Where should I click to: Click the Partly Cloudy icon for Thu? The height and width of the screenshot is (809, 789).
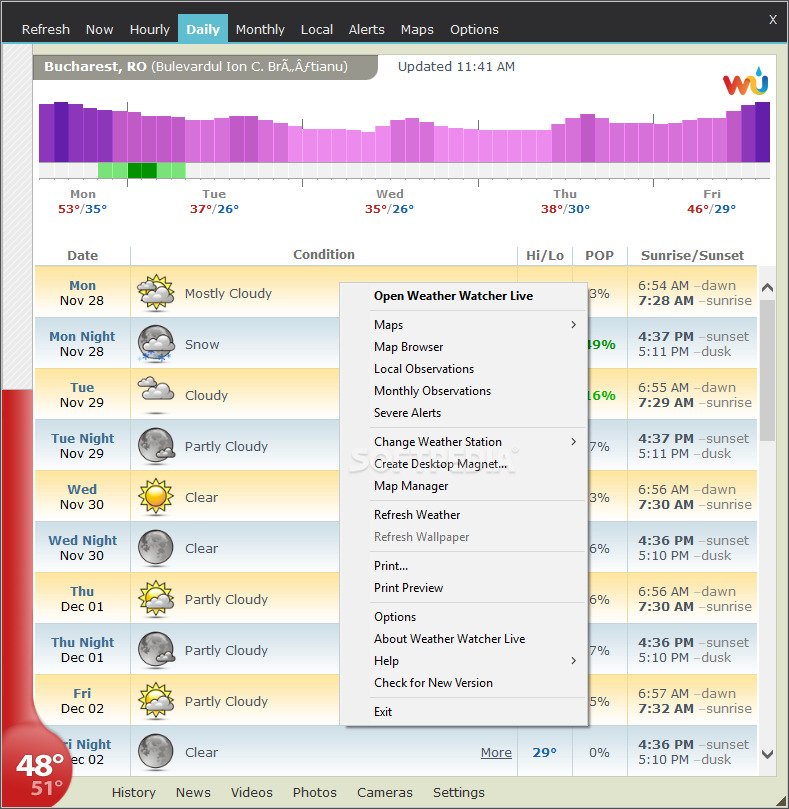pos(156,598)
